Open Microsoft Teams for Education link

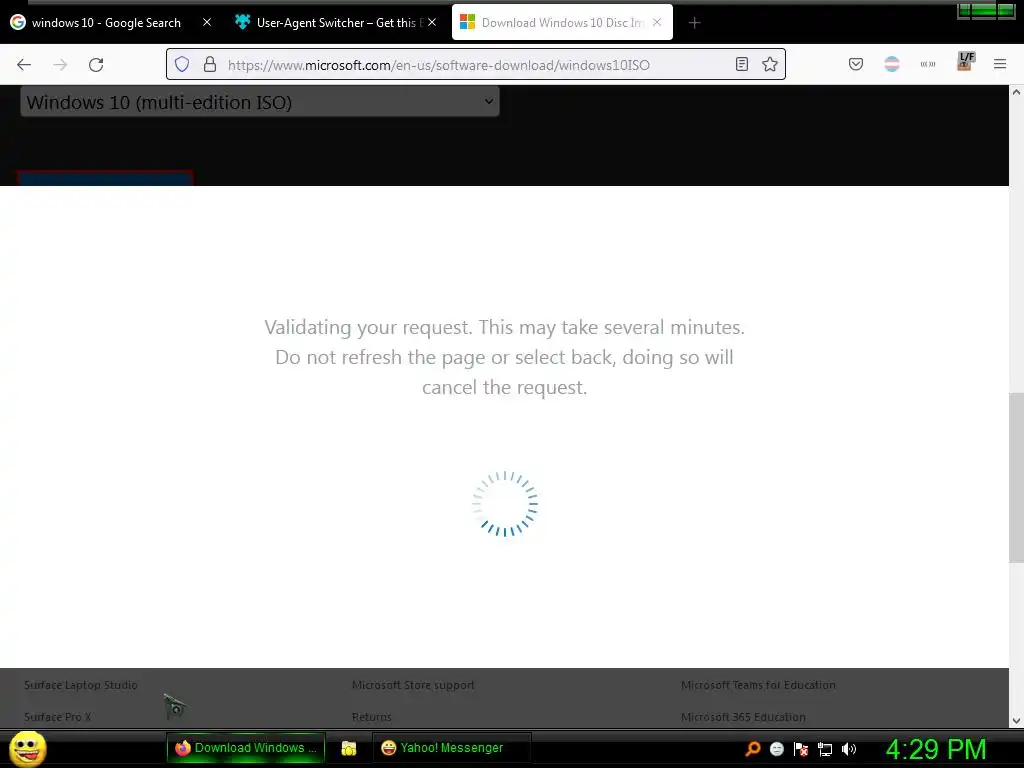click(x=758, y=685)
